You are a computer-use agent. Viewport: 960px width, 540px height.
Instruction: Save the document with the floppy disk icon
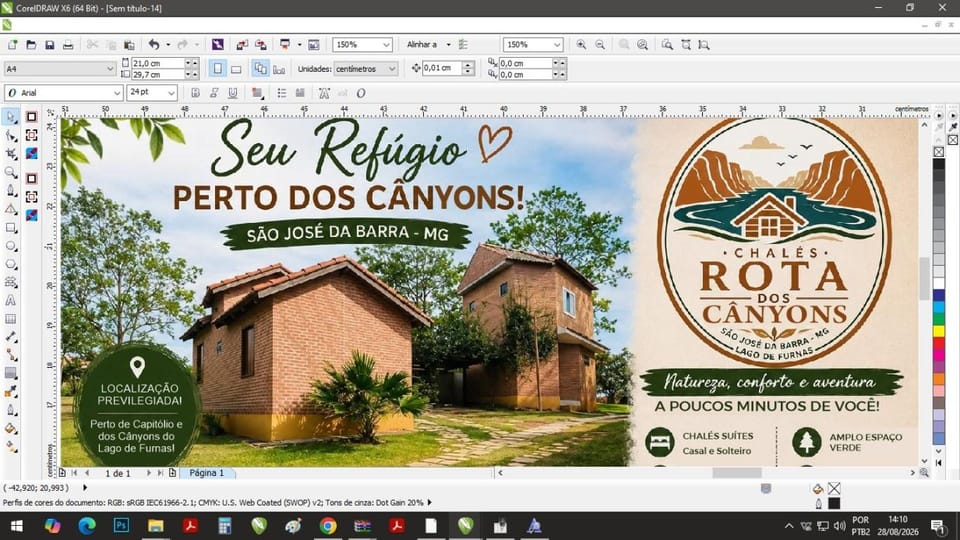click(50, 45)
